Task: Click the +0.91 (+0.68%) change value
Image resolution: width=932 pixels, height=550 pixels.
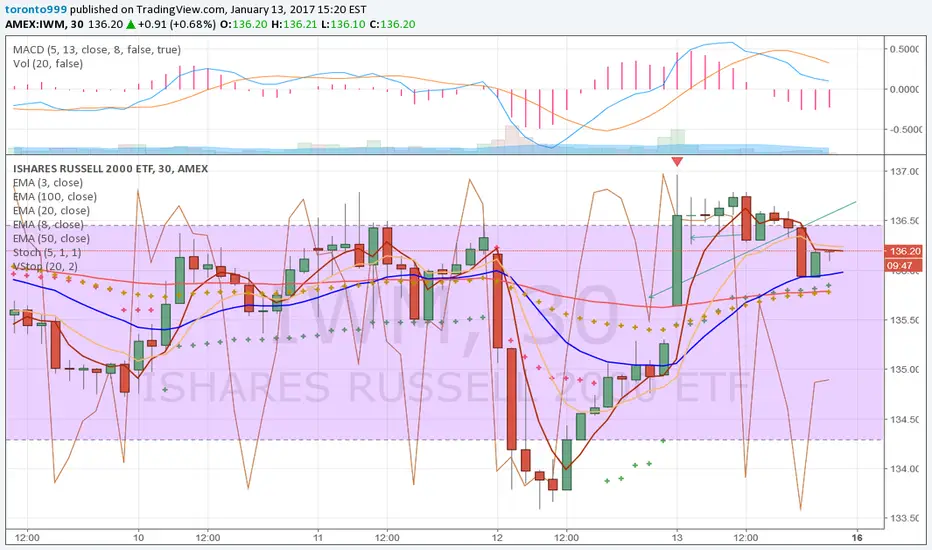Action: 177,24
